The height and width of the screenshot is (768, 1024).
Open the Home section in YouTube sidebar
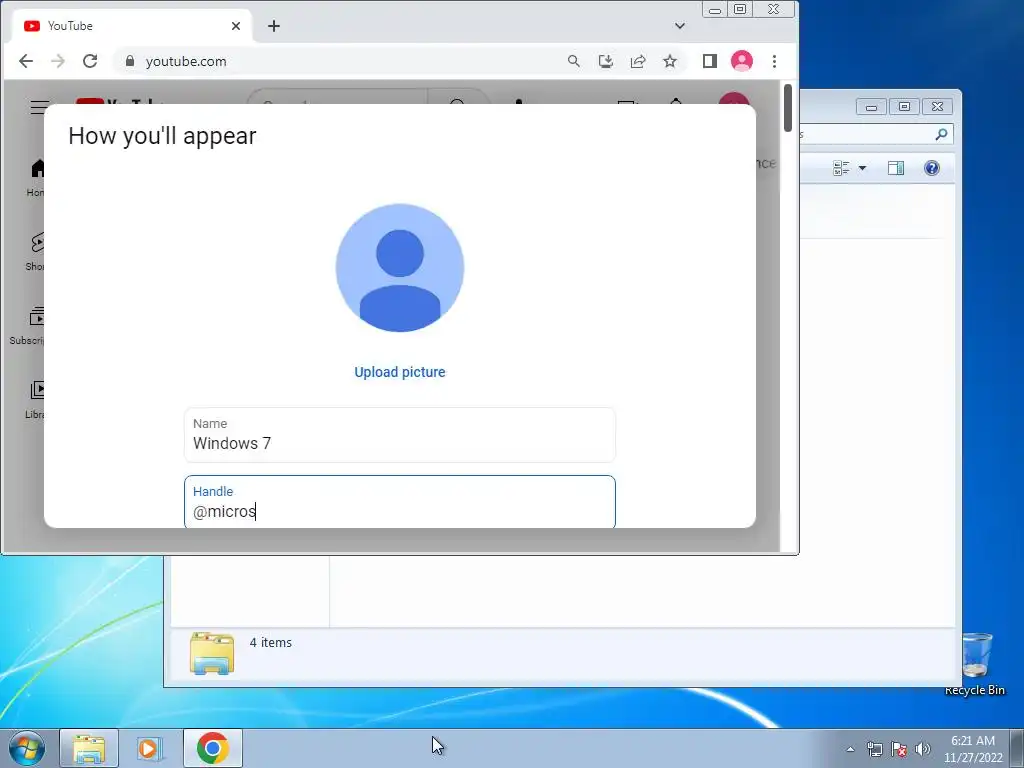click(x=37, y=176)
